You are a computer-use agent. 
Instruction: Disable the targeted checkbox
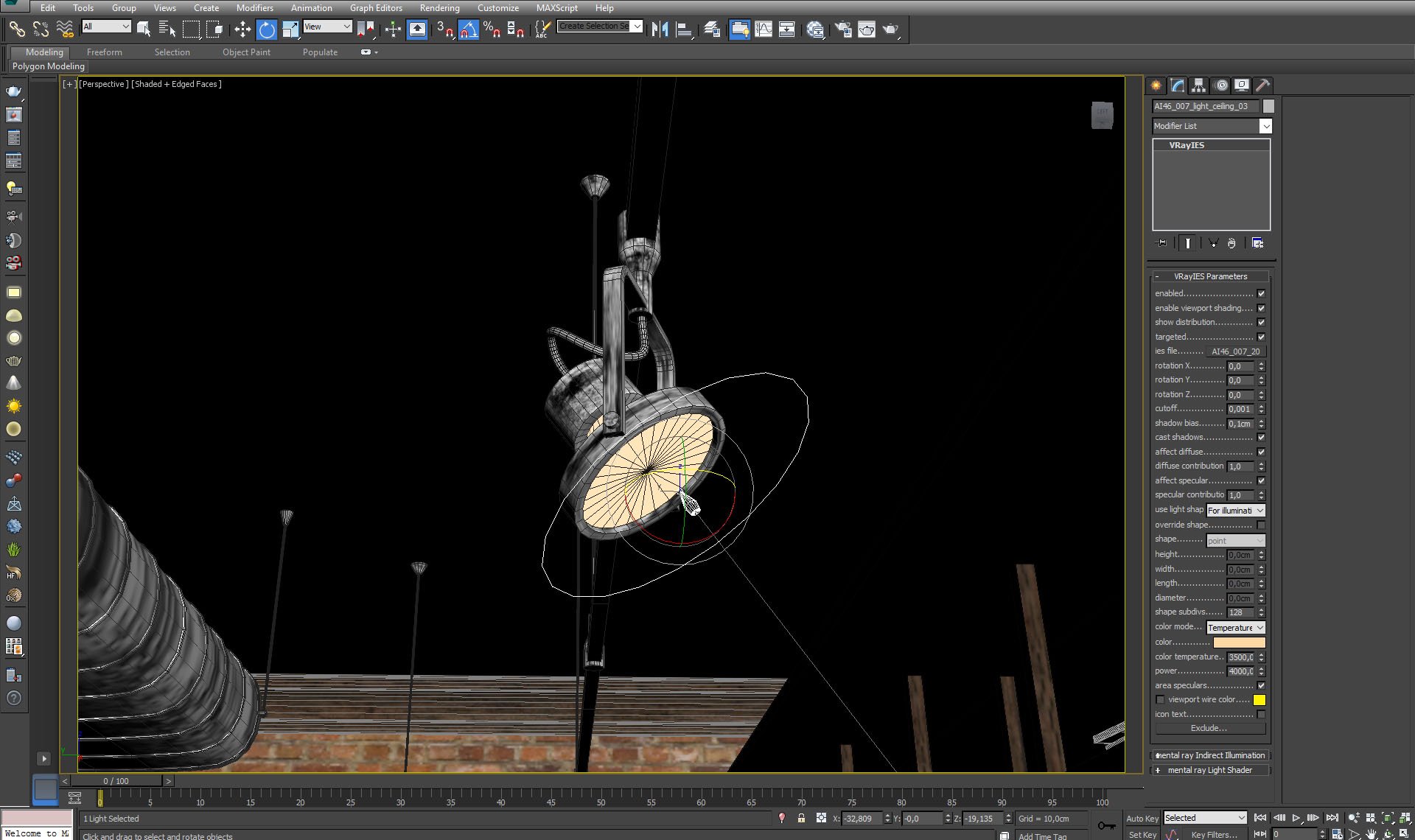1261,337
